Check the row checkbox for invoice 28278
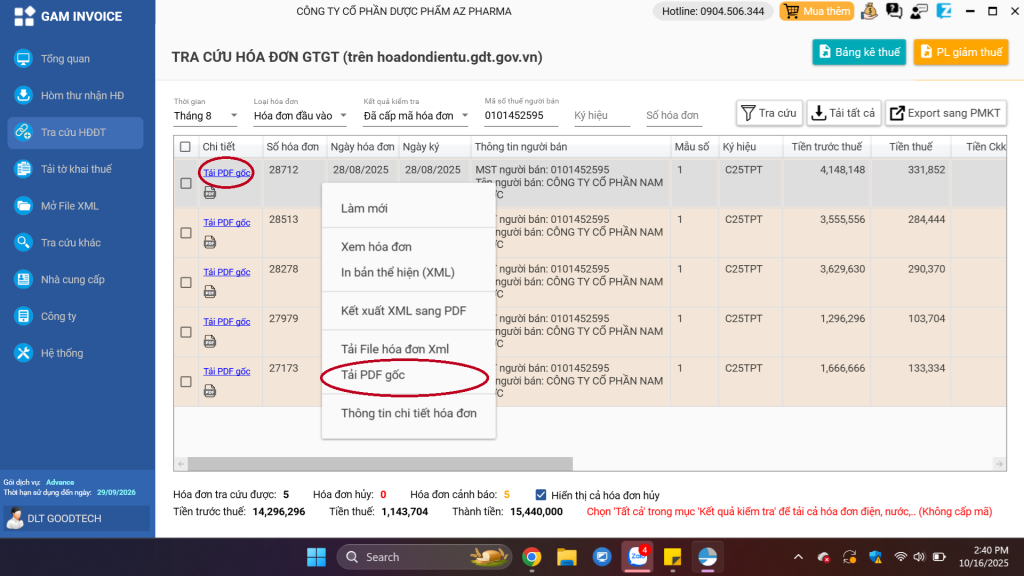Viewport: 1024px width, 576px height. (186, 282)
